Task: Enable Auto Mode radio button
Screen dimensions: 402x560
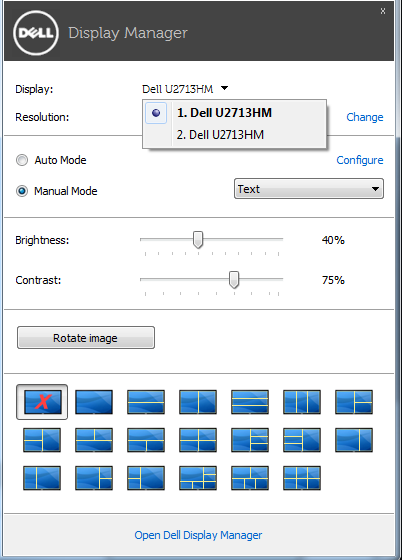Action: point(22,160)
